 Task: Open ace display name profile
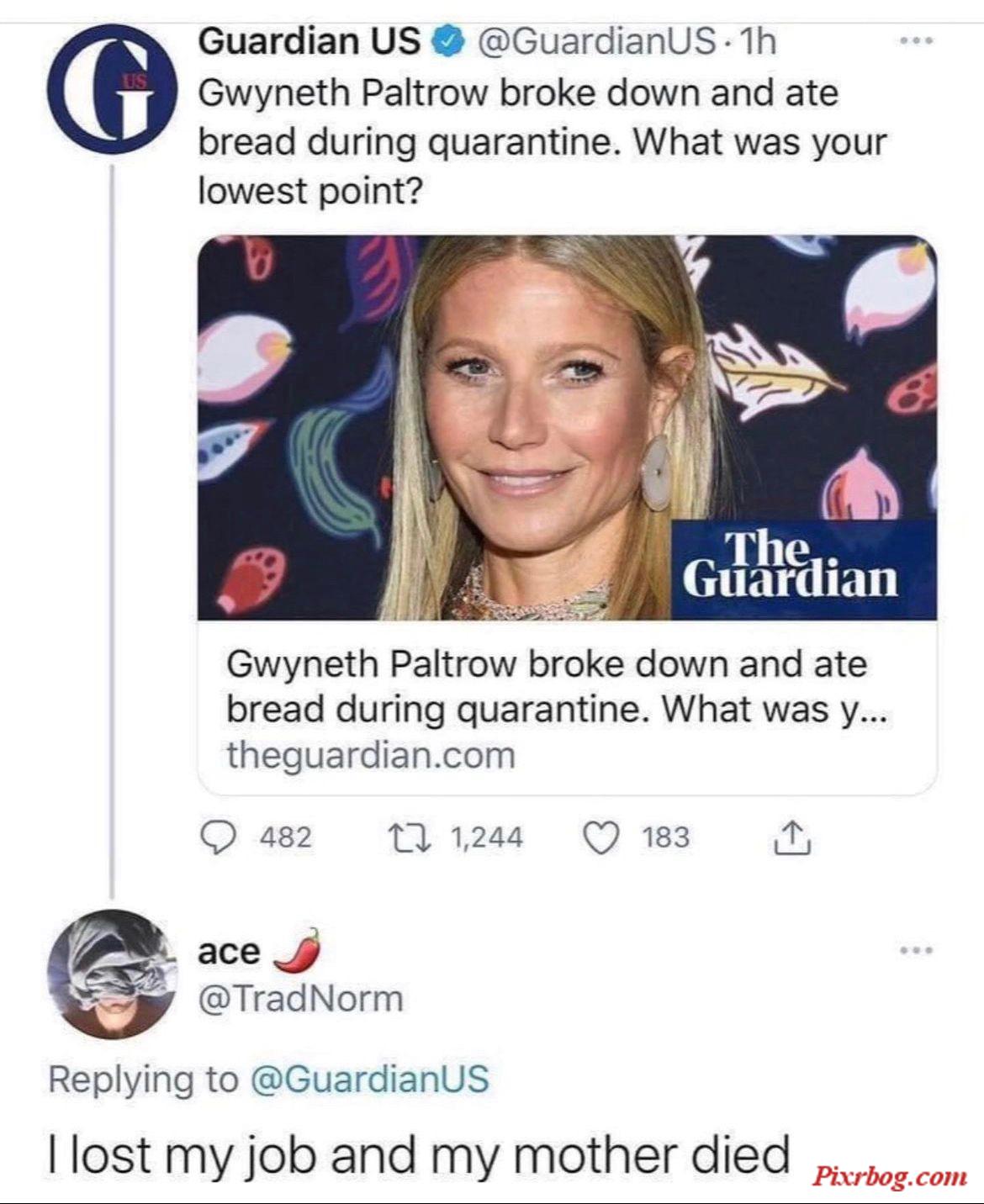pyautogui.click(x=229, y=952)
